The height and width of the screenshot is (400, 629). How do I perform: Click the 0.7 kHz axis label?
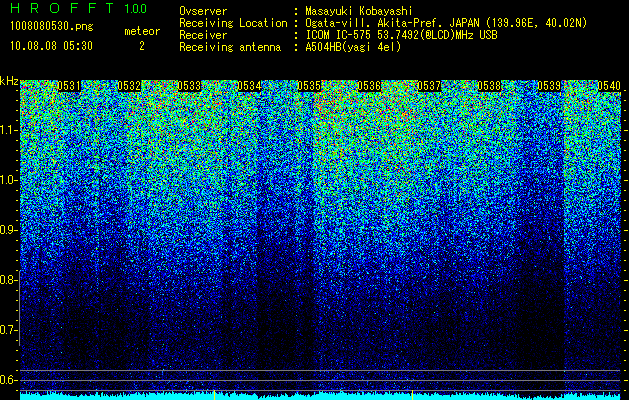(9, 330)
